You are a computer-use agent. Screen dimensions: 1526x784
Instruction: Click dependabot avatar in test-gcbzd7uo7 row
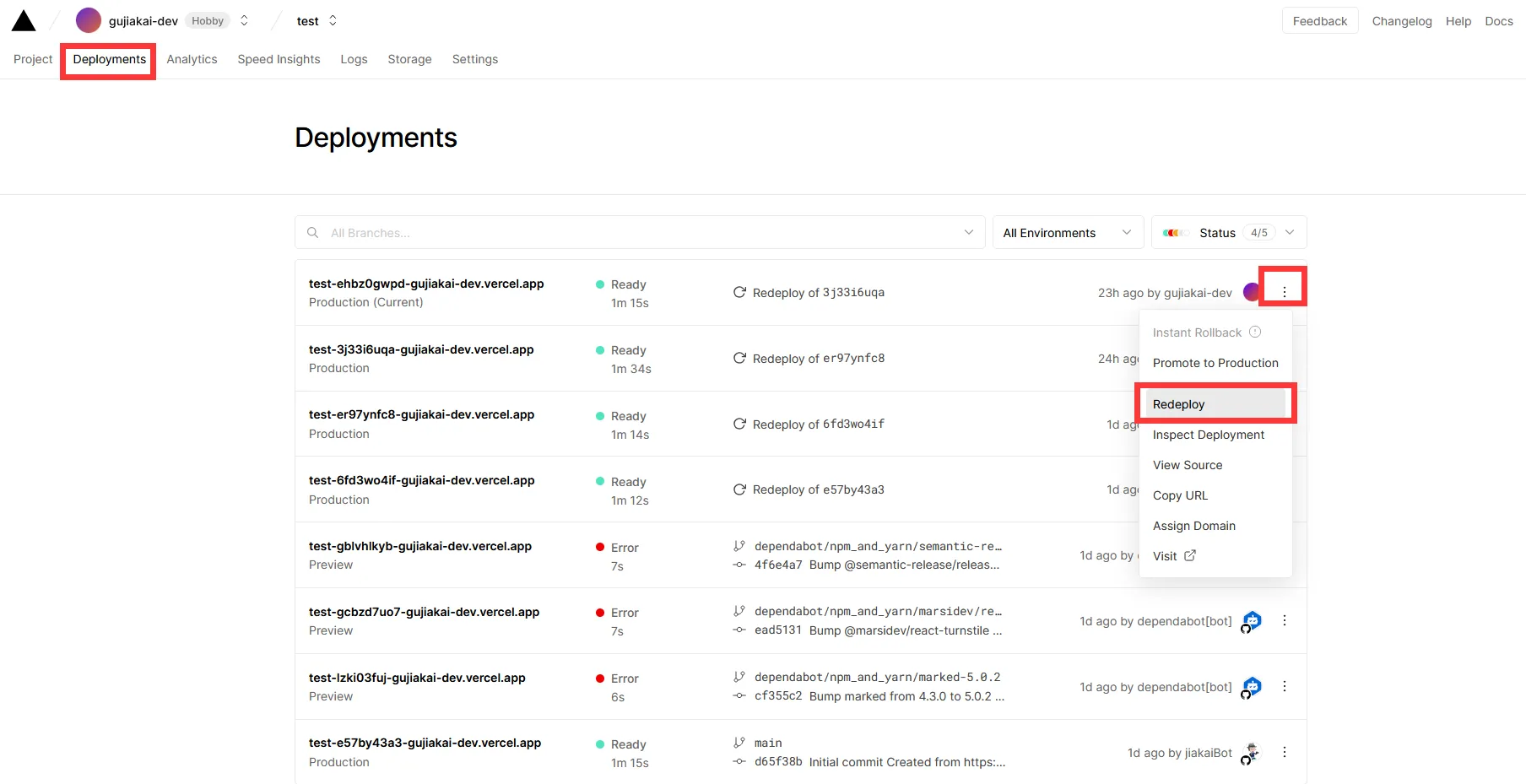(x=1251, y=622)
